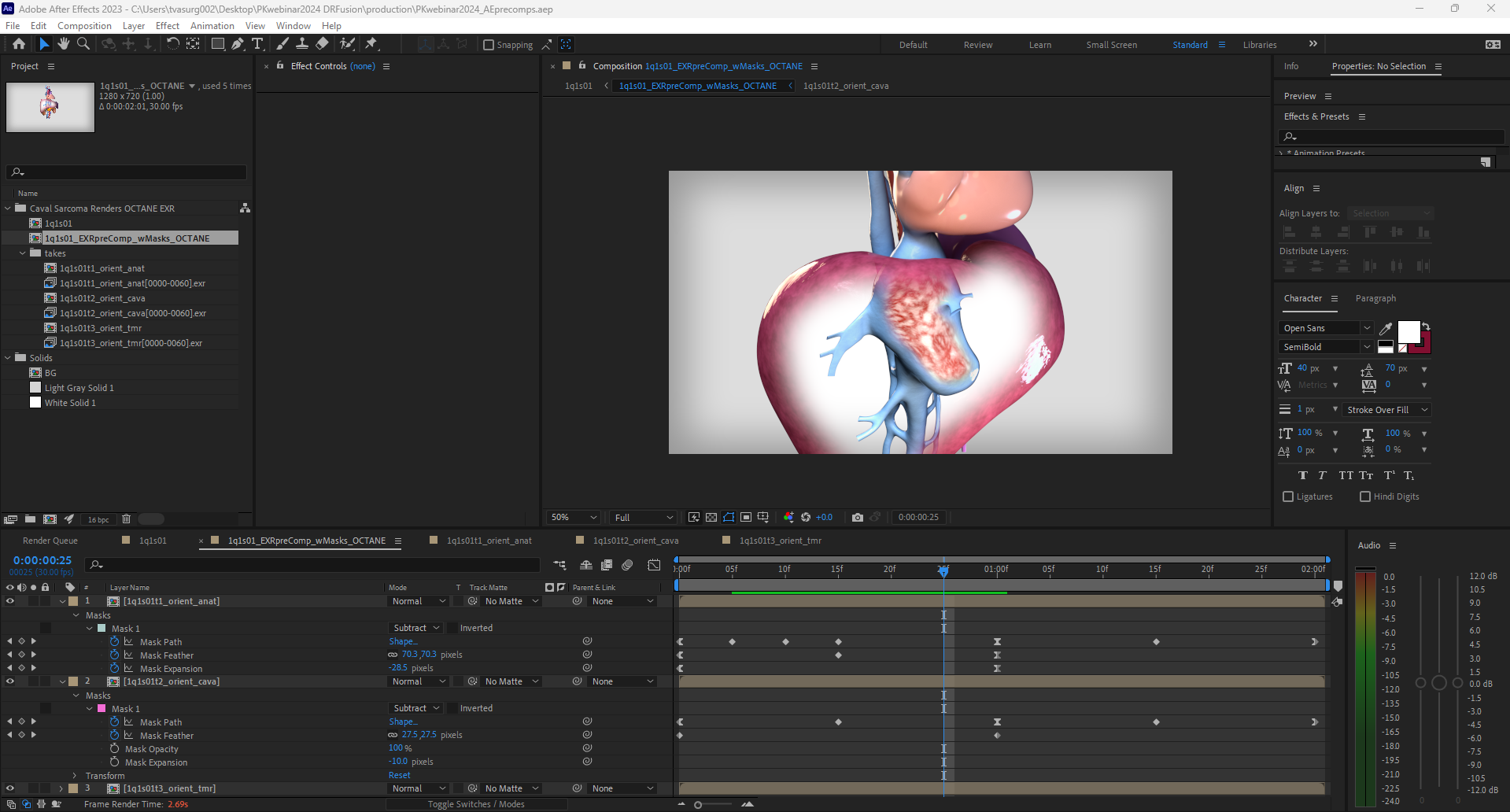Select the Roto Brush tool
This screenshot has width=1510, height=812.
347,44
